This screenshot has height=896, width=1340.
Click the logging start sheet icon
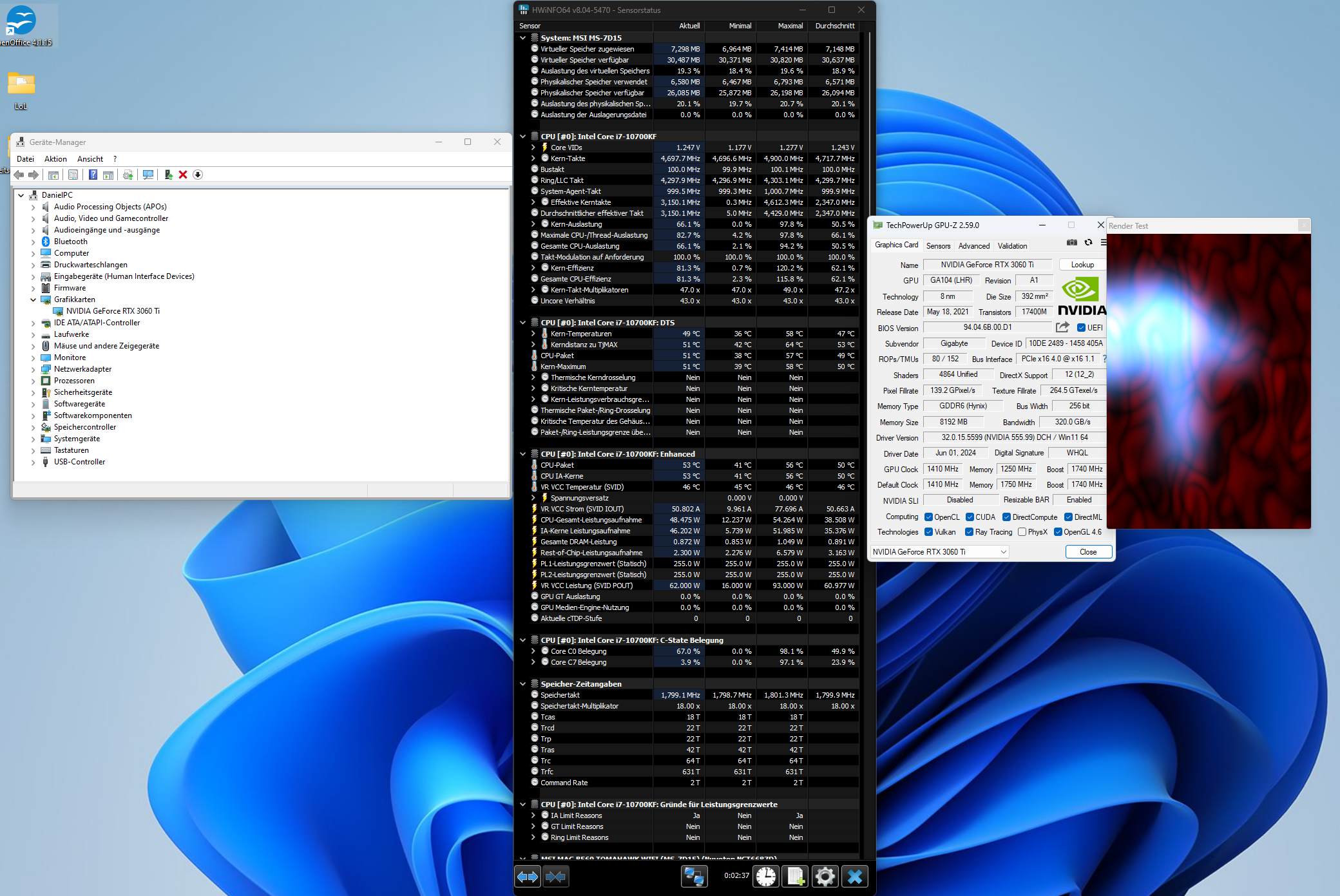[796, 876]
